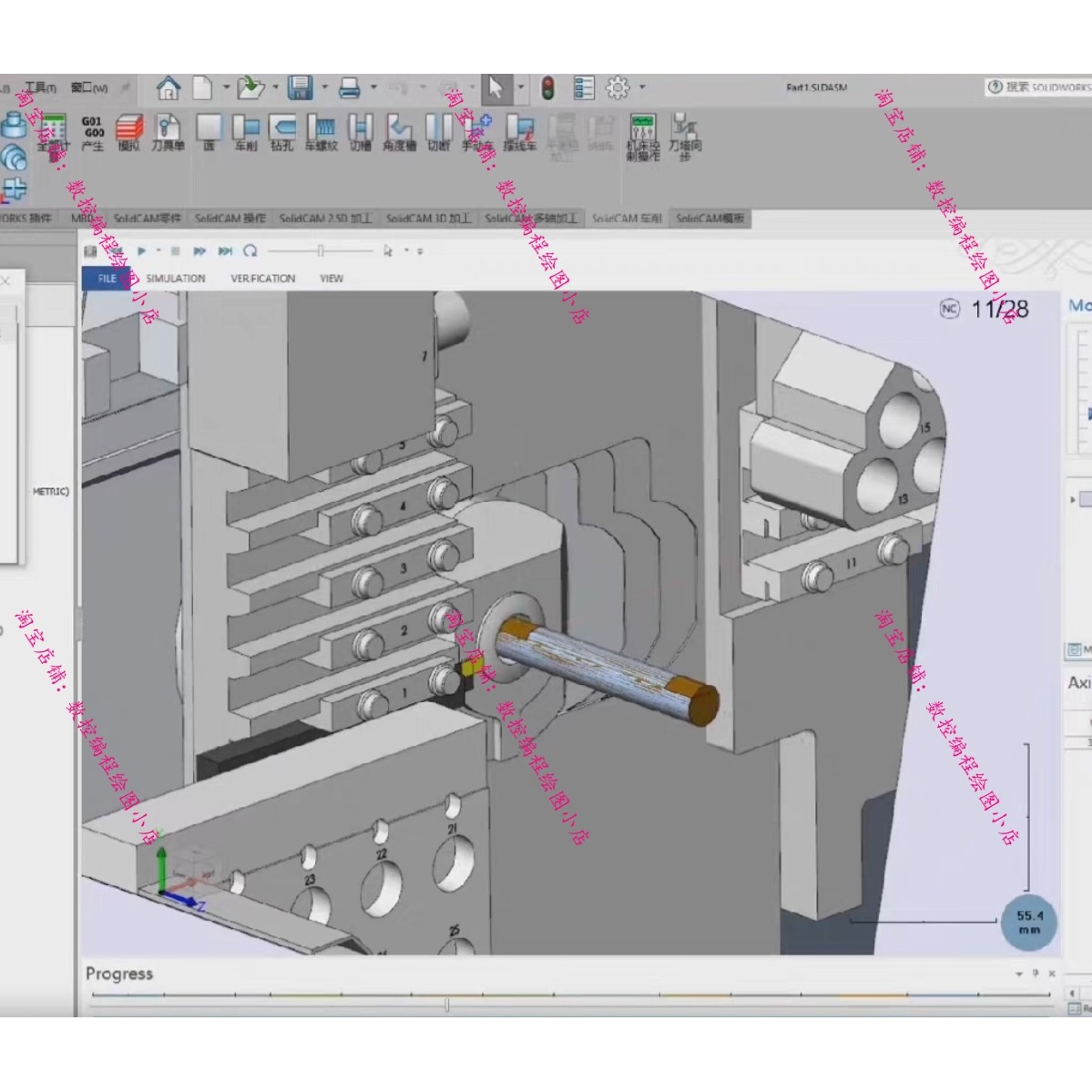Viewport: 1092px width, 1092px height.
Task: Click the simulation speed slider handle
Action: pyautogui.click(x=321, y=250)
